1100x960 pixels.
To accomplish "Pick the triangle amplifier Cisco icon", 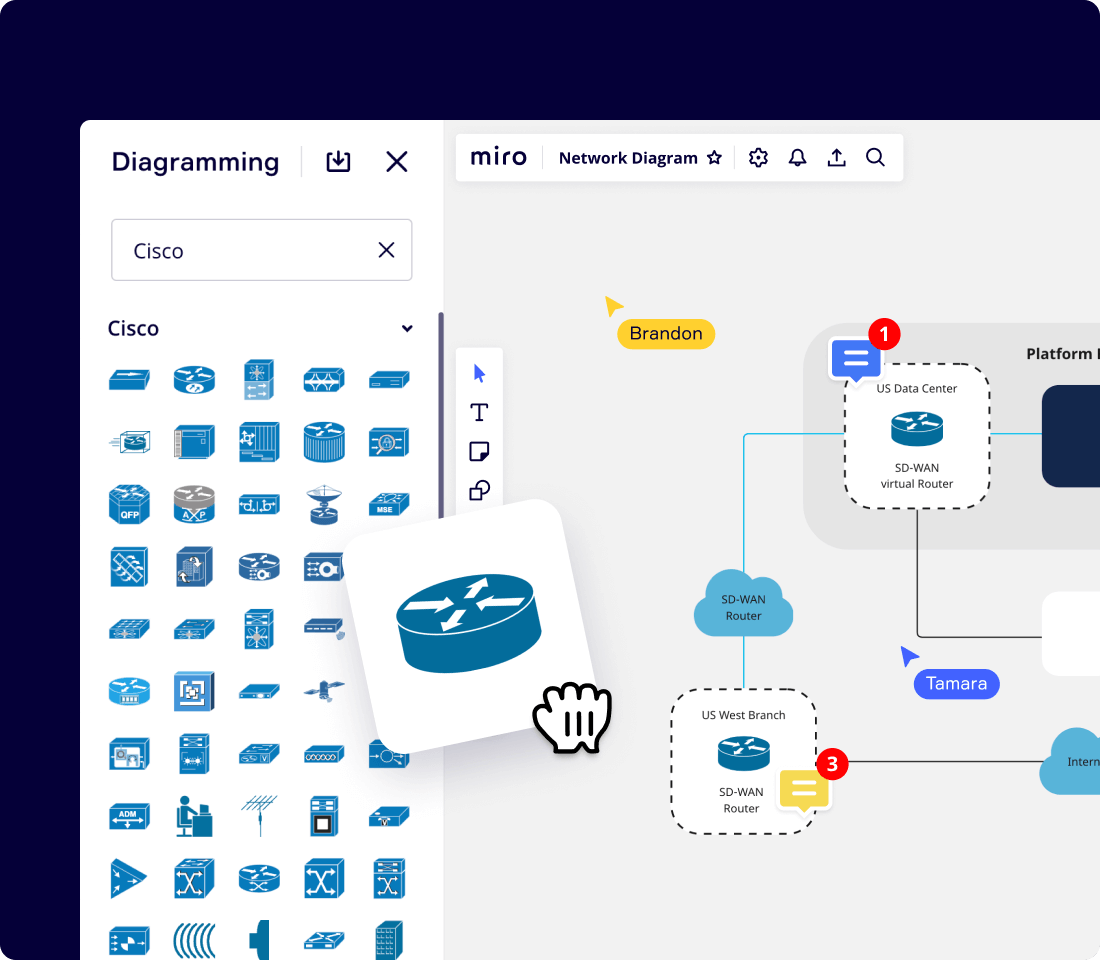I will click(128, 879).
